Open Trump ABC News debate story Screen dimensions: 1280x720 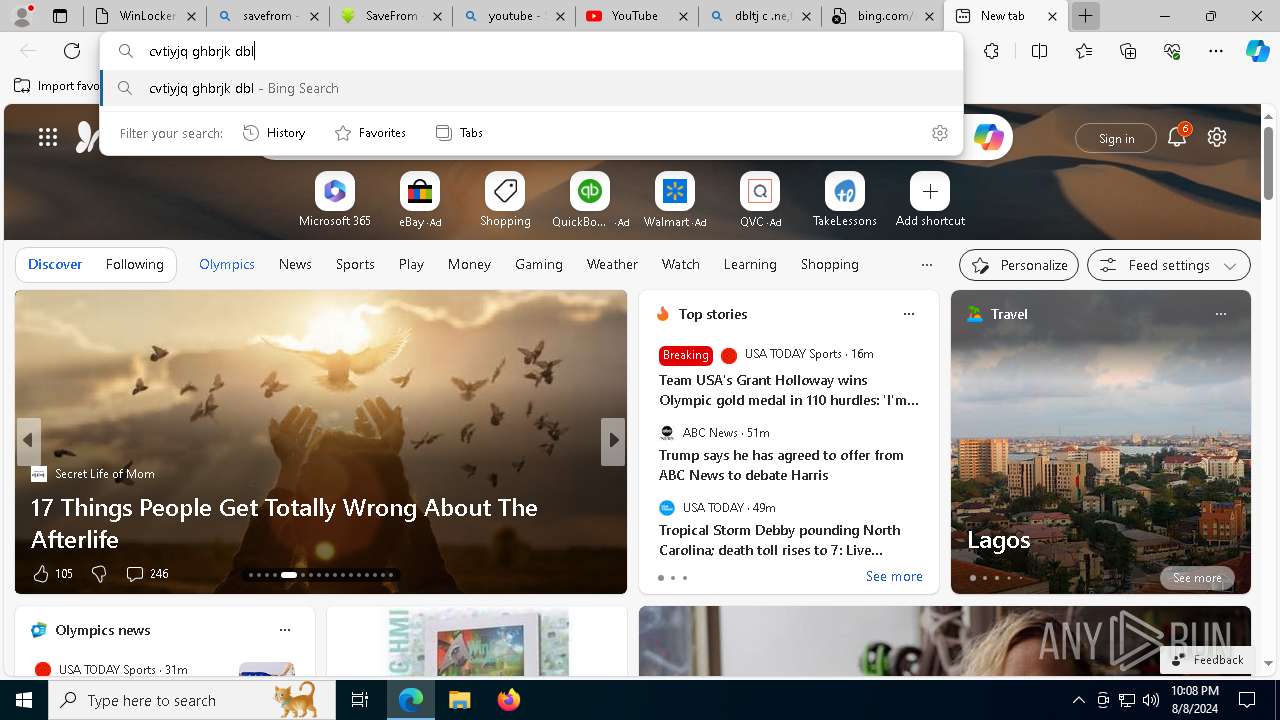[x=781, y=465]
